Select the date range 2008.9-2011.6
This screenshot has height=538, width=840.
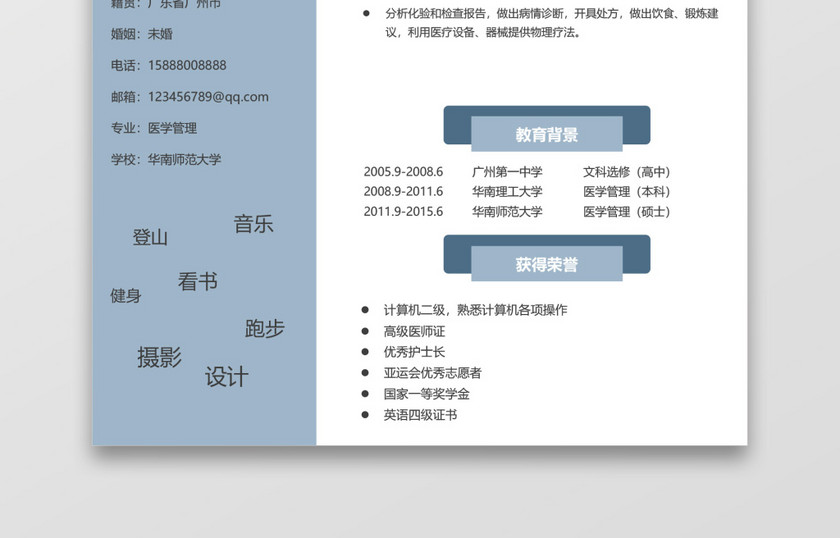pos(403,192)
